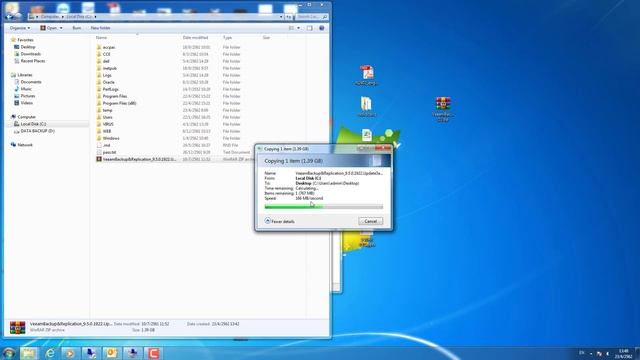
Task: Open Downloads under Favorites
Action: (31, 54)
